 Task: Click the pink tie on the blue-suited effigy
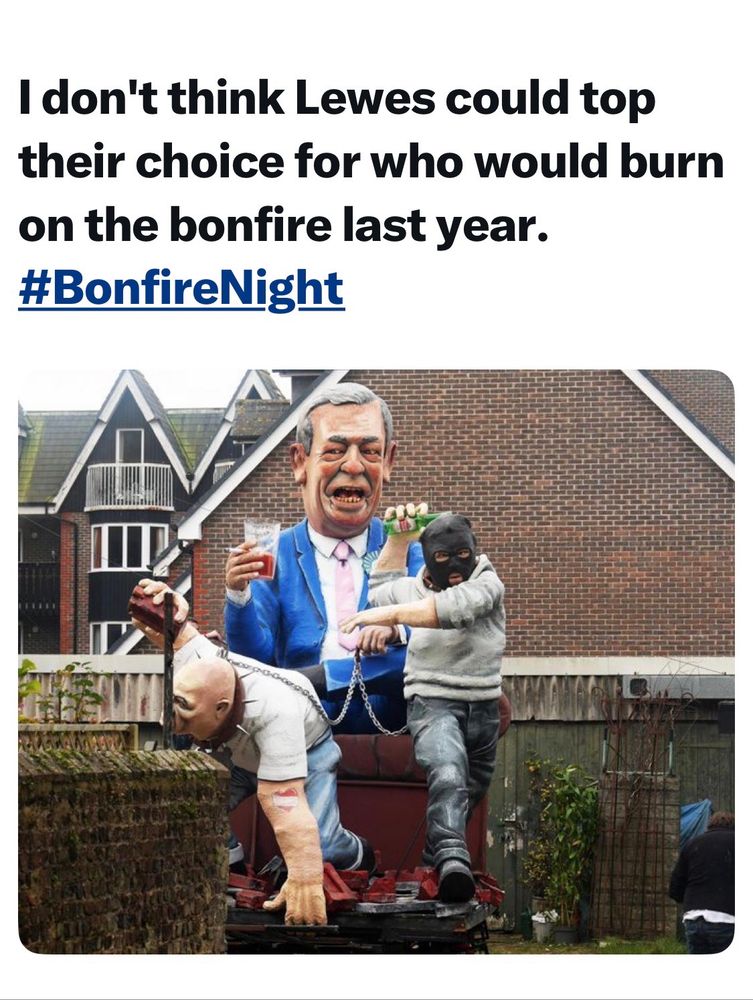(x=345, y=593)
